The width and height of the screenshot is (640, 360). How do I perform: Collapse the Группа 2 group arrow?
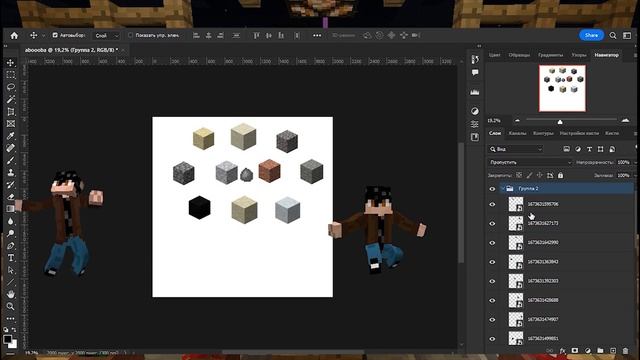[x=503, y=189]
